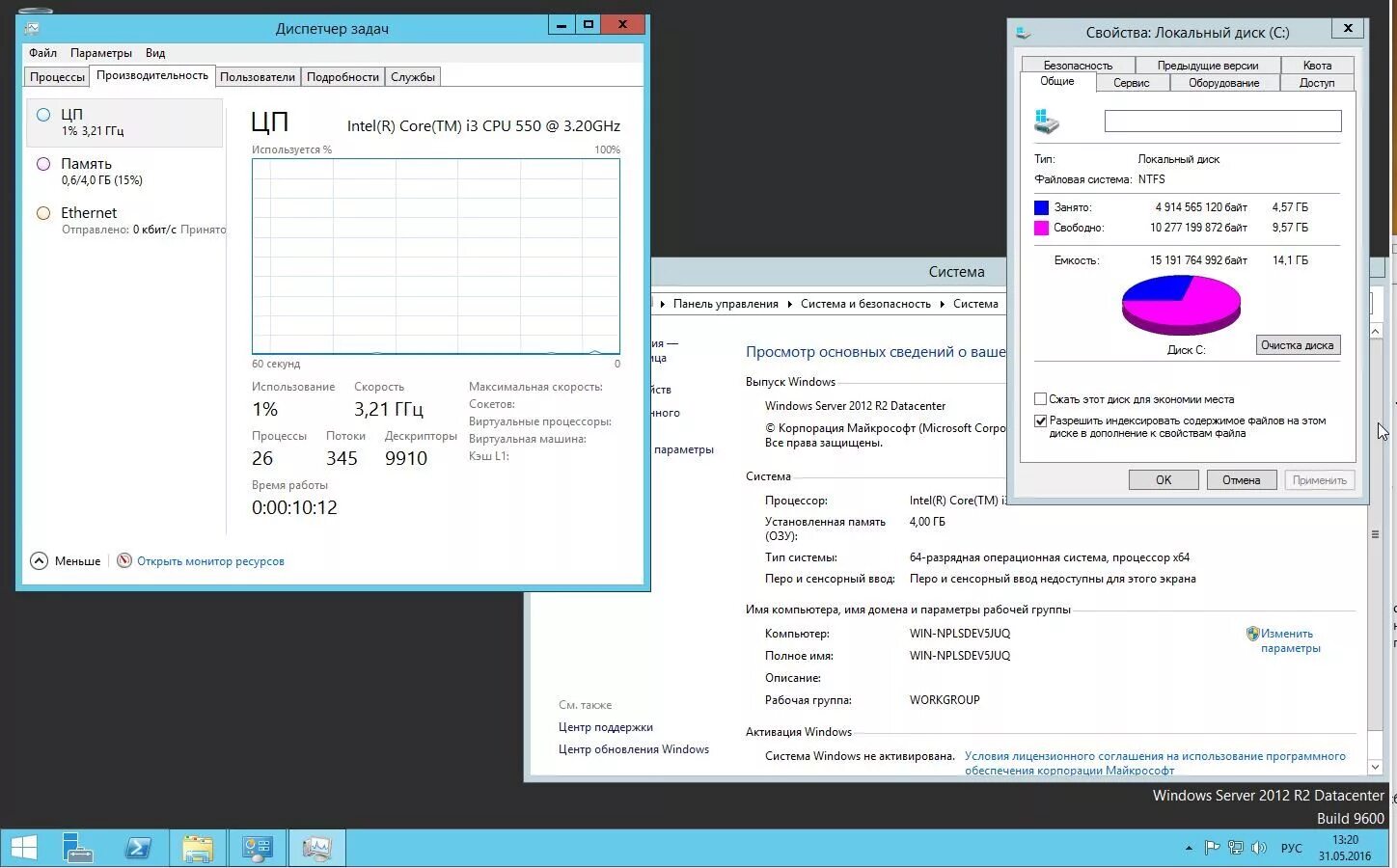Screen dimensions: 1397x868
Task: Open the Безопасность tab
Action: point(1078,66)
